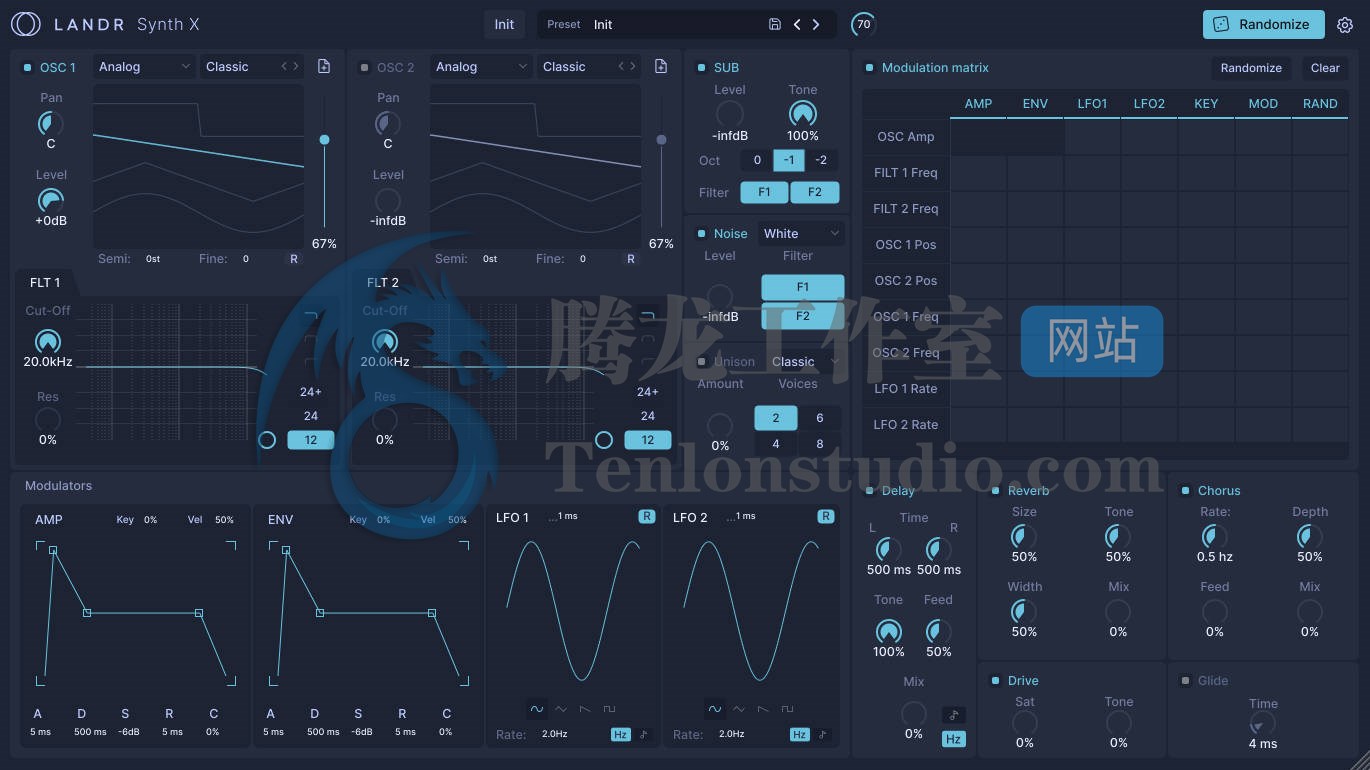Image resolution: width=1370 pixels, height=770 pixels.
Task: Open the settings gear icon
Action: pyautogui.click(x=1345, y=25)
